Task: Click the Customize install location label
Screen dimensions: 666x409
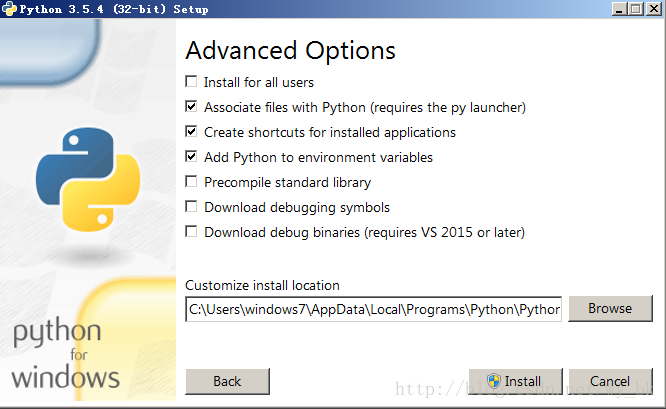Action: 262,285
